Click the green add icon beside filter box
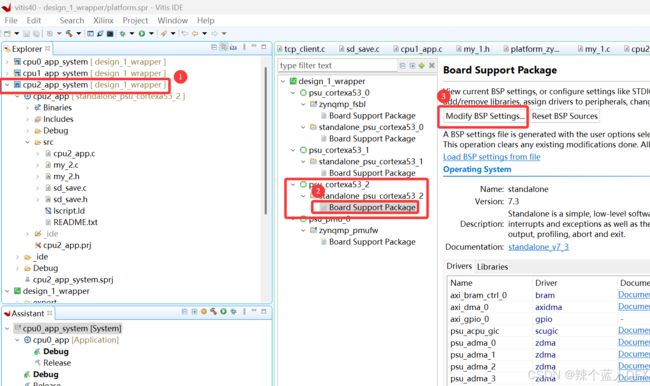This screenshot has height=386, width=650. (x=422, y=66)
